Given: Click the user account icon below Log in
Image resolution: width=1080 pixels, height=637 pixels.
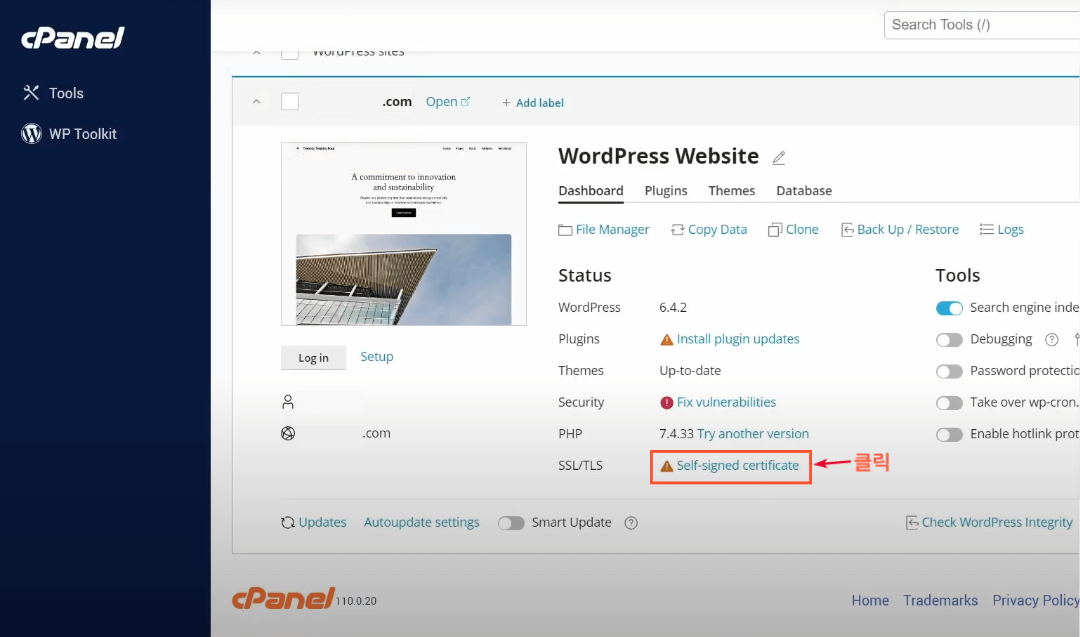Looking at the screenshot, I should pyautogui.click(x=288, y=401).
